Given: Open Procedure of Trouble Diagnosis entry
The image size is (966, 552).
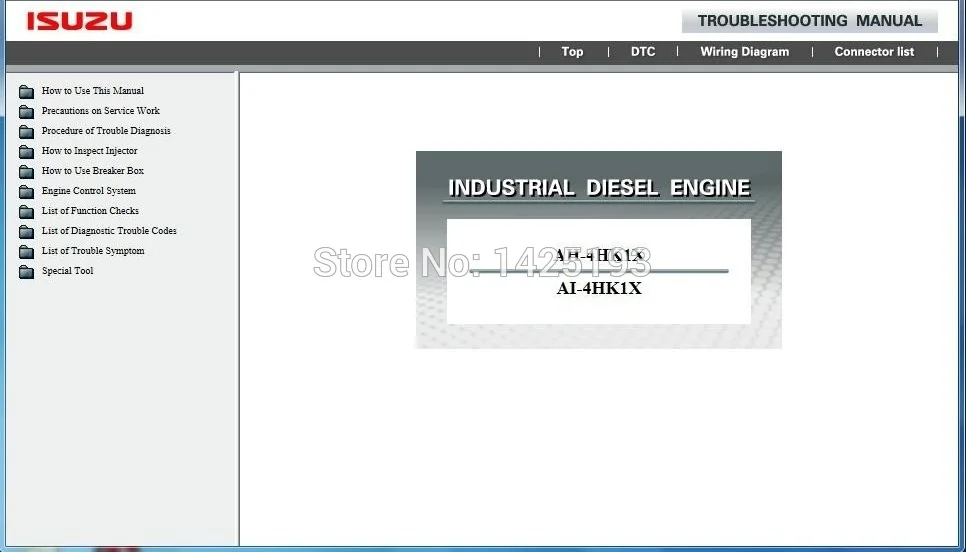Looking at the screenshot, I should (x=106, y=131).
